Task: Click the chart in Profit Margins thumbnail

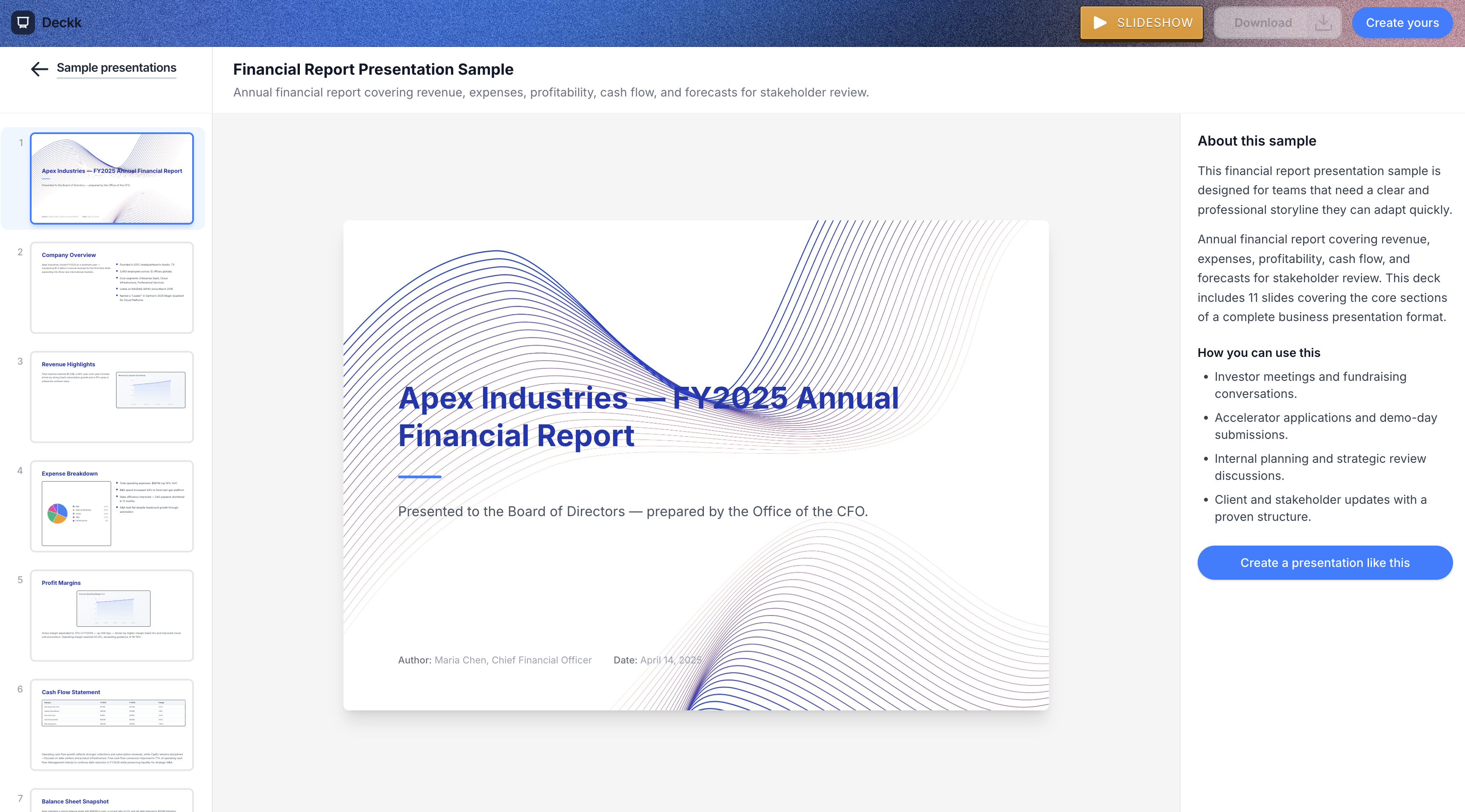Action: 114,608
